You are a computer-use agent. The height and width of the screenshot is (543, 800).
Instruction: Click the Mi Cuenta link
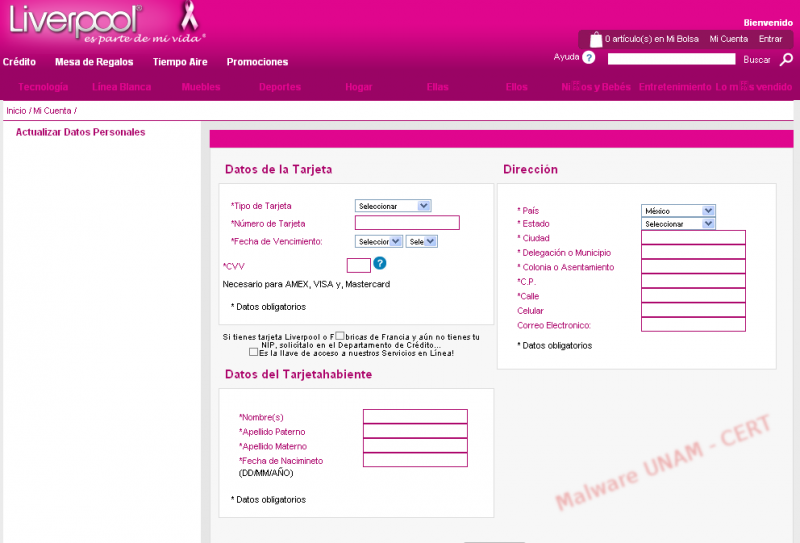tap(728, 39)
